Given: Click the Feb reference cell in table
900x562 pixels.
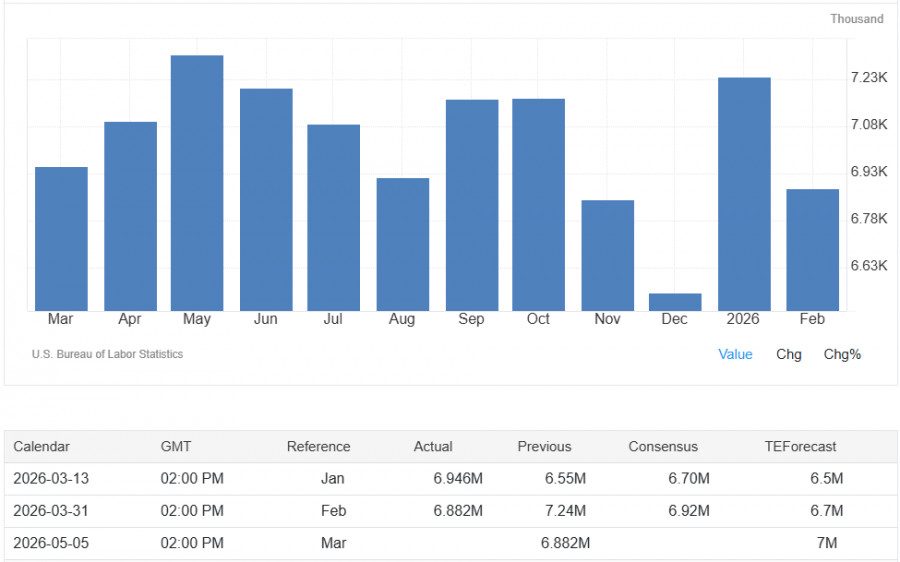Looking at the screenshot, I should click(333, 511).
